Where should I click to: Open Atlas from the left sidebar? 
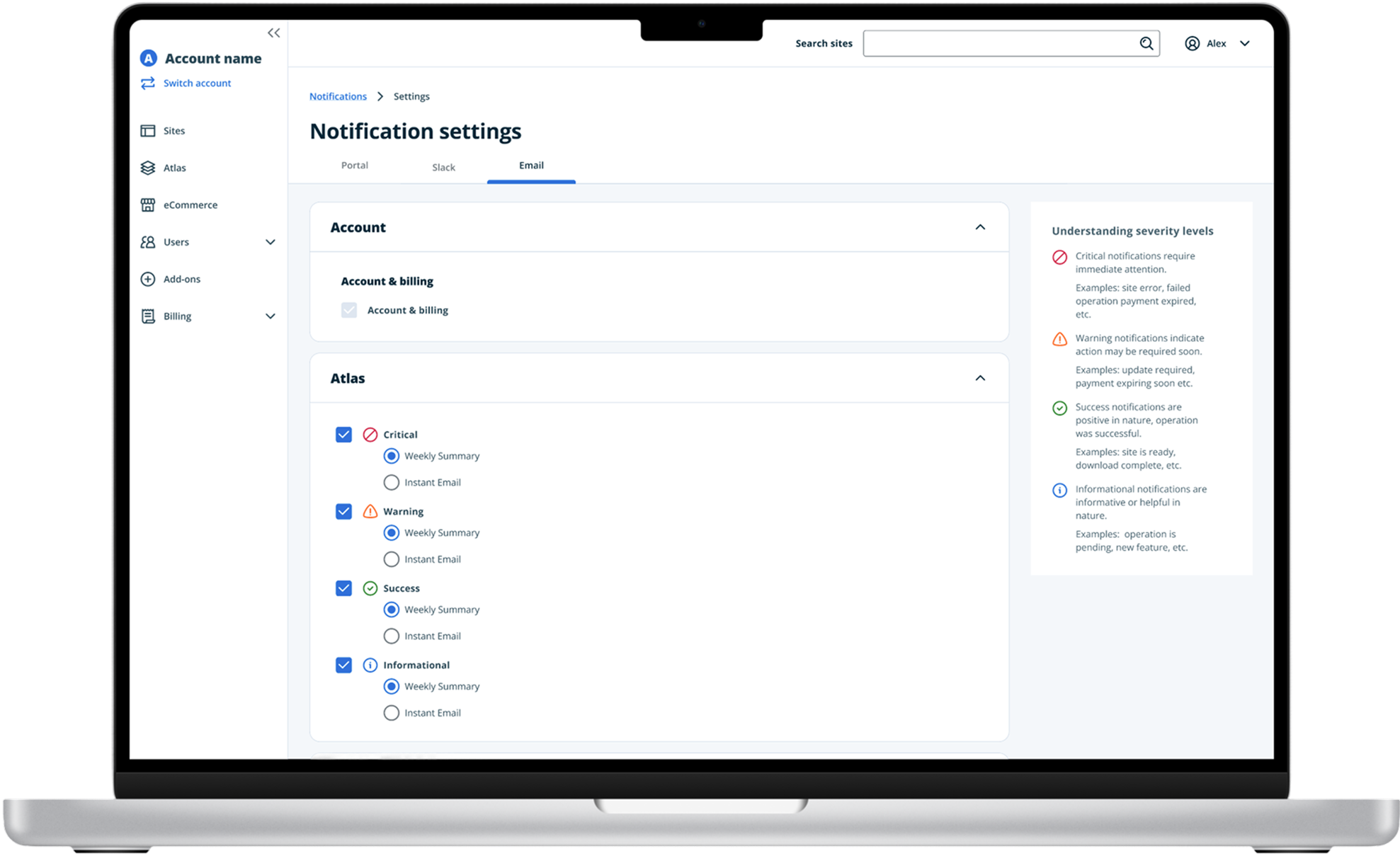[x=148, y=168]
